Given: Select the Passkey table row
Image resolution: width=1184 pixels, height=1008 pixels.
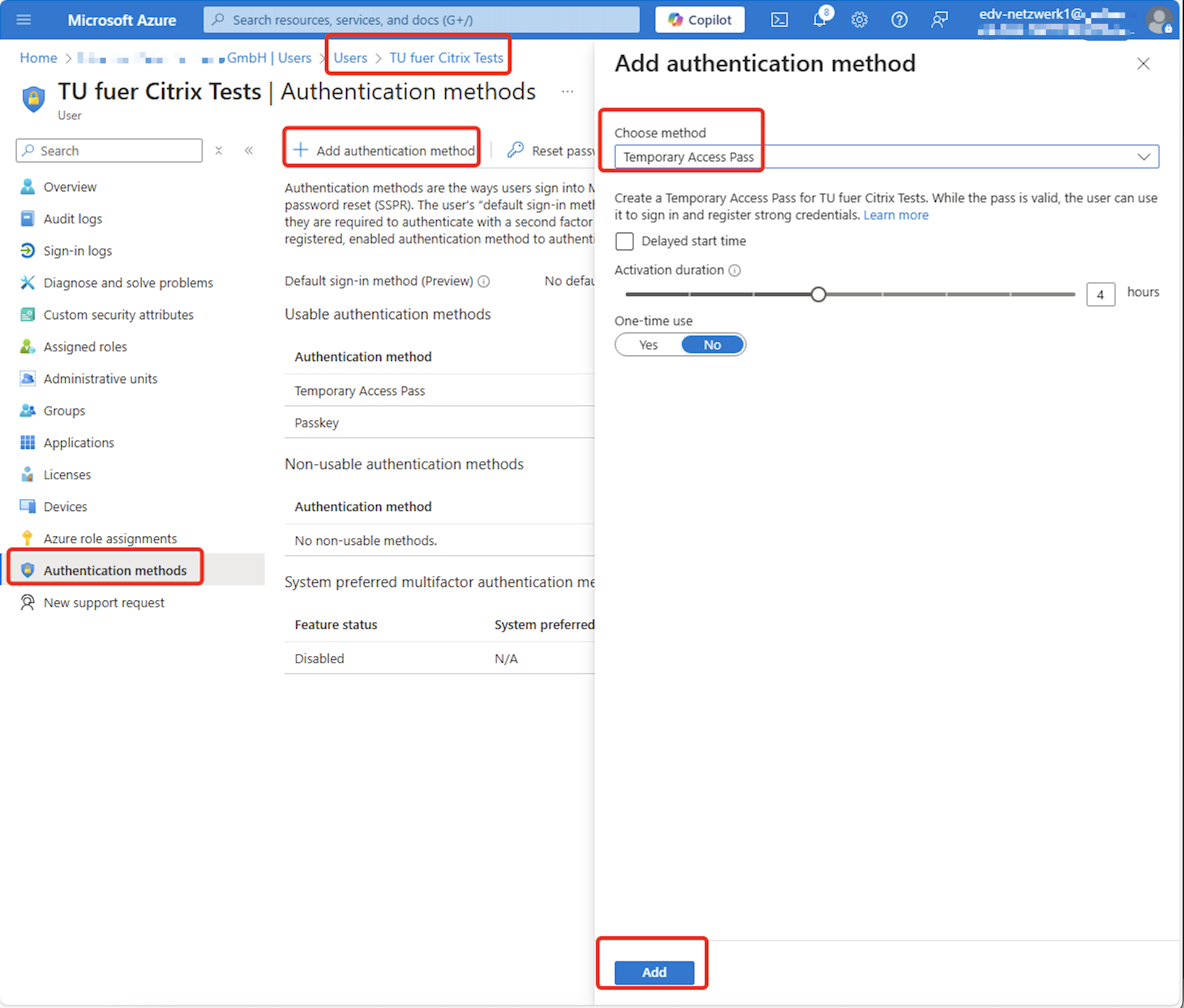Looking at the screenshot, I should (439, 423).
